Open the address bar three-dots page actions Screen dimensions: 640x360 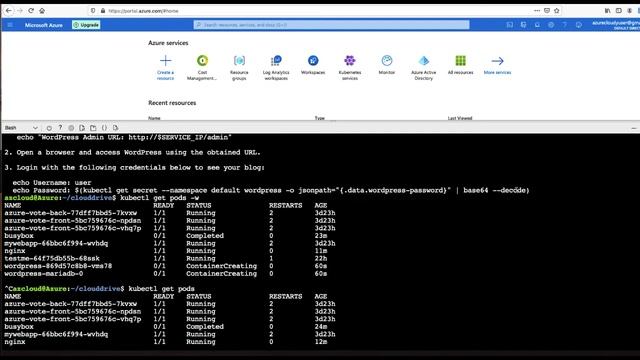point(537,11)
